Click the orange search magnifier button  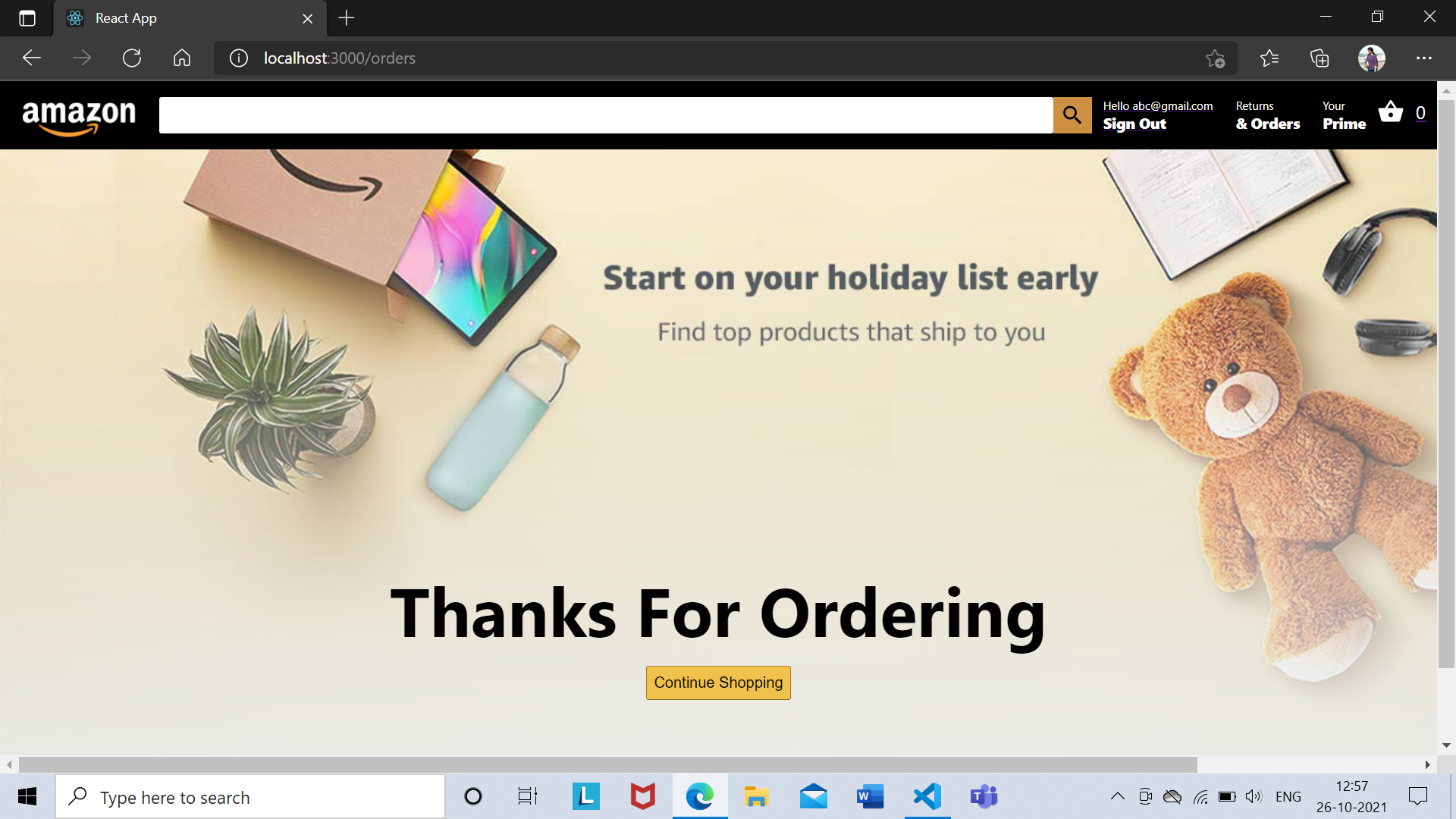1072,115
